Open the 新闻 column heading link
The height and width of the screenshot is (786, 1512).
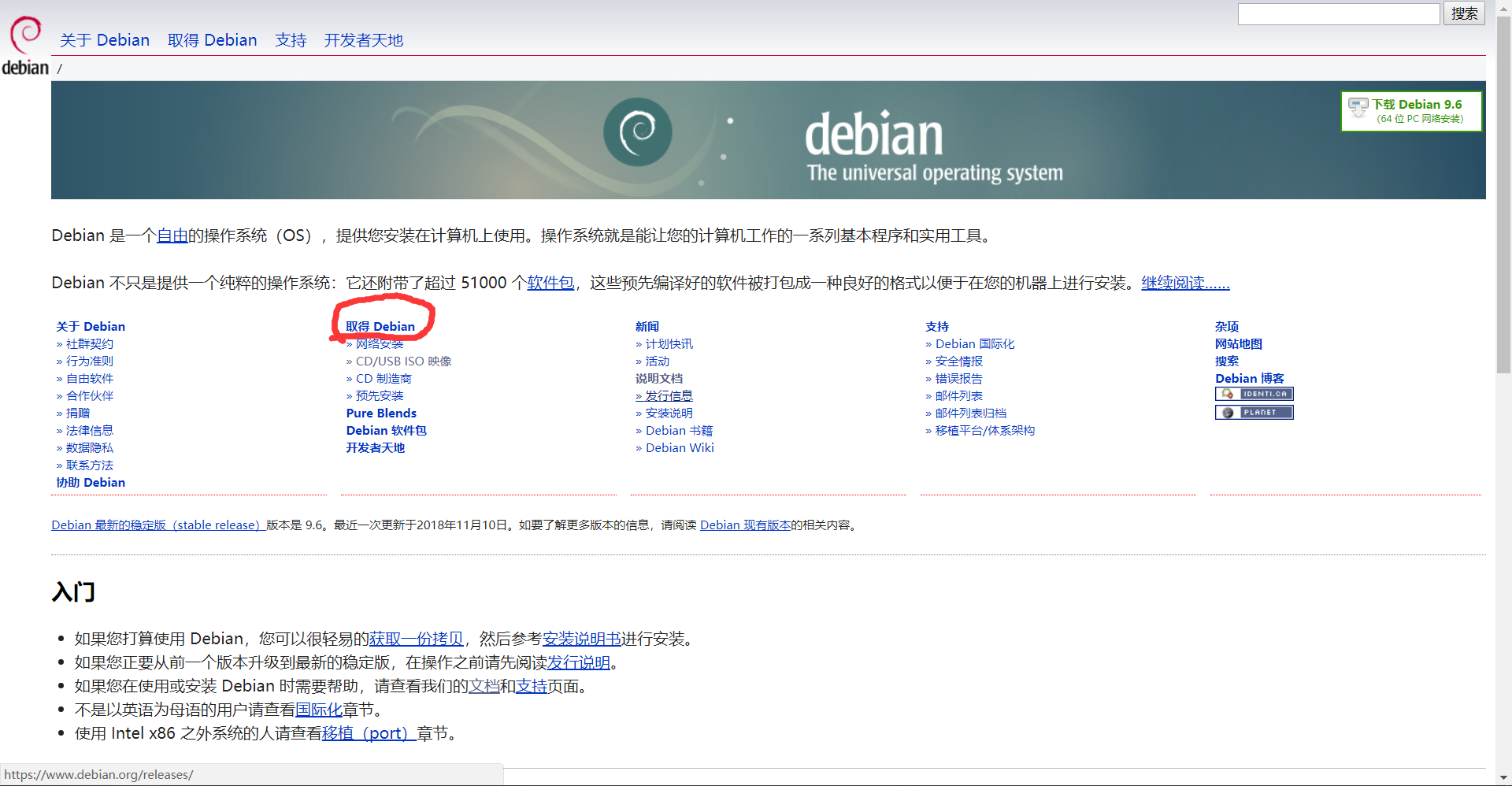(x=647, y=326)
